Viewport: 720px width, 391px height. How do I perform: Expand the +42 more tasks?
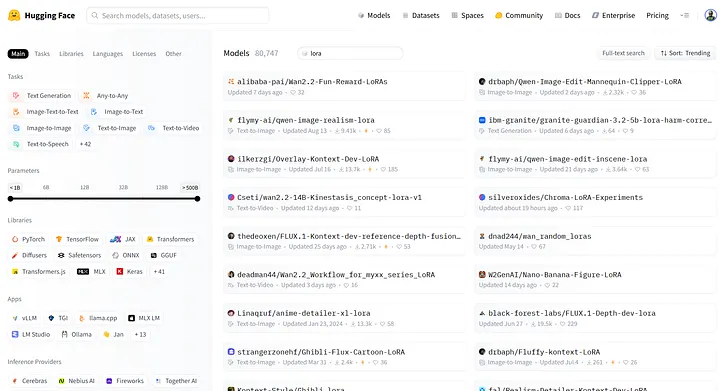pyautogui.click(x=85, y=144)
